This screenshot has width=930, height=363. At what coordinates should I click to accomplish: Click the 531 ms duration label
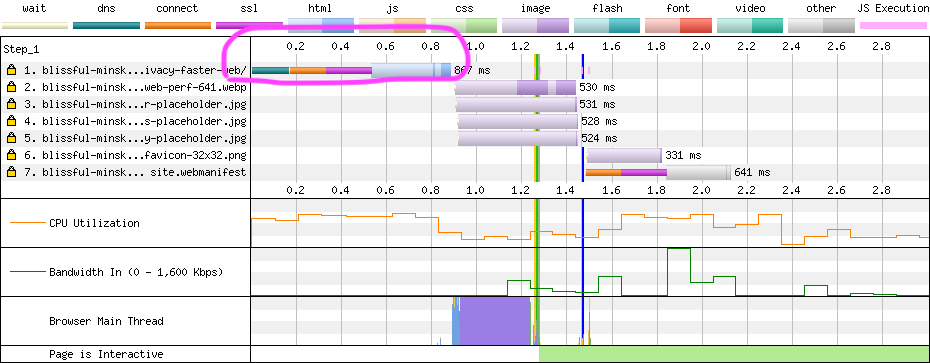click(x=598, y=104)
